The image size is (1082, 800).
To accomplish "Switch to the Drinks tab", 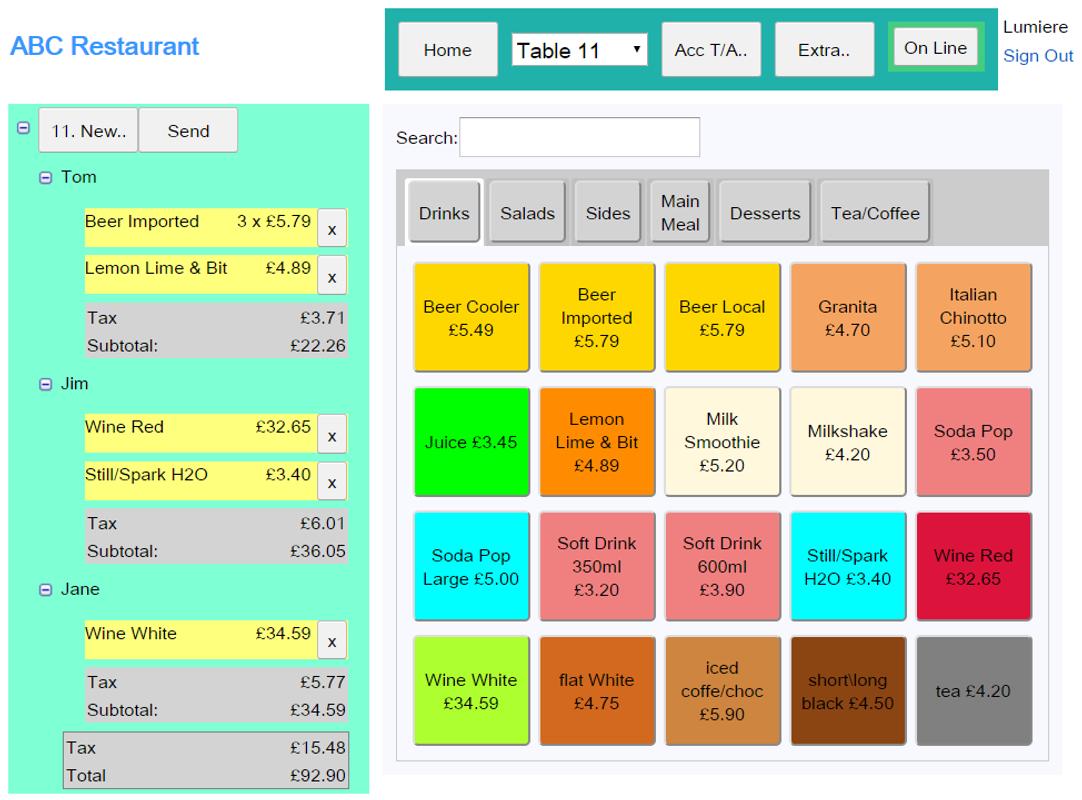I will pos(444,213).
